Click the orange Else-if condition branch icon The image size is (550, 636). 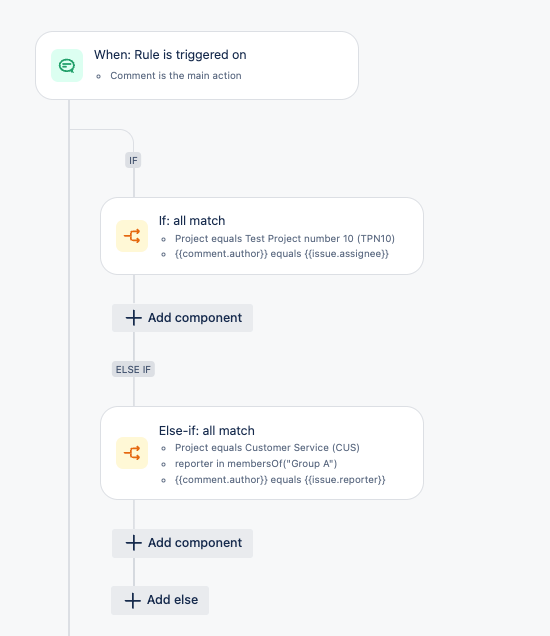click(x=132, y=453)
